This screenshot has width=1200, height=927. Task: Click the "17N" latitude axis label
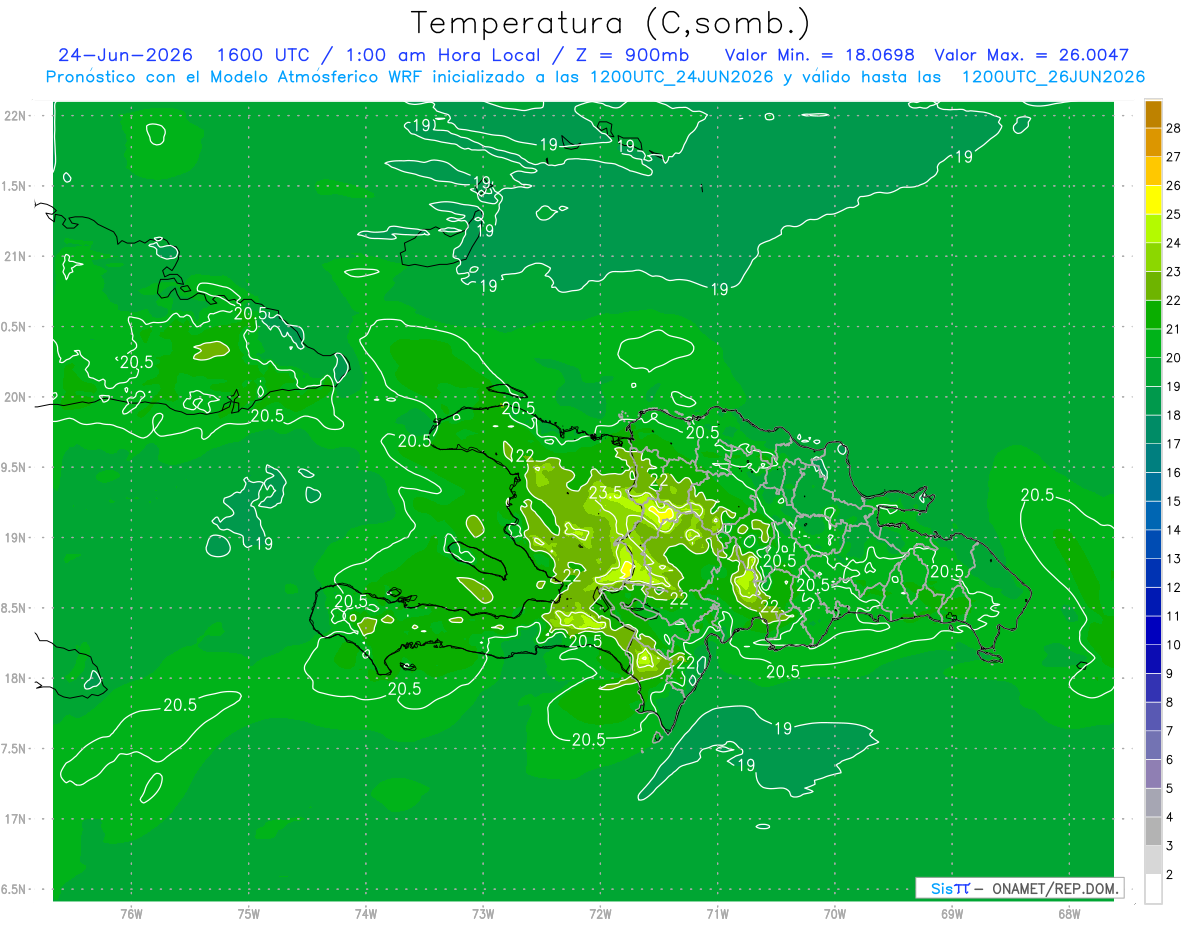click(16, 819)
